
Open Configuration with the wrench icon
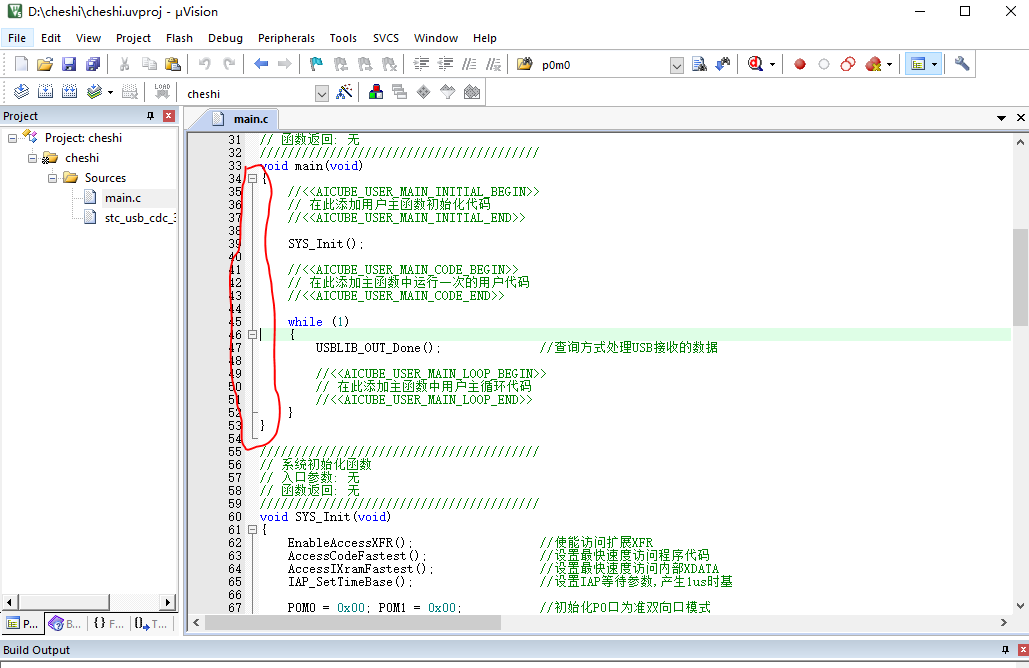tap(961, 64)
